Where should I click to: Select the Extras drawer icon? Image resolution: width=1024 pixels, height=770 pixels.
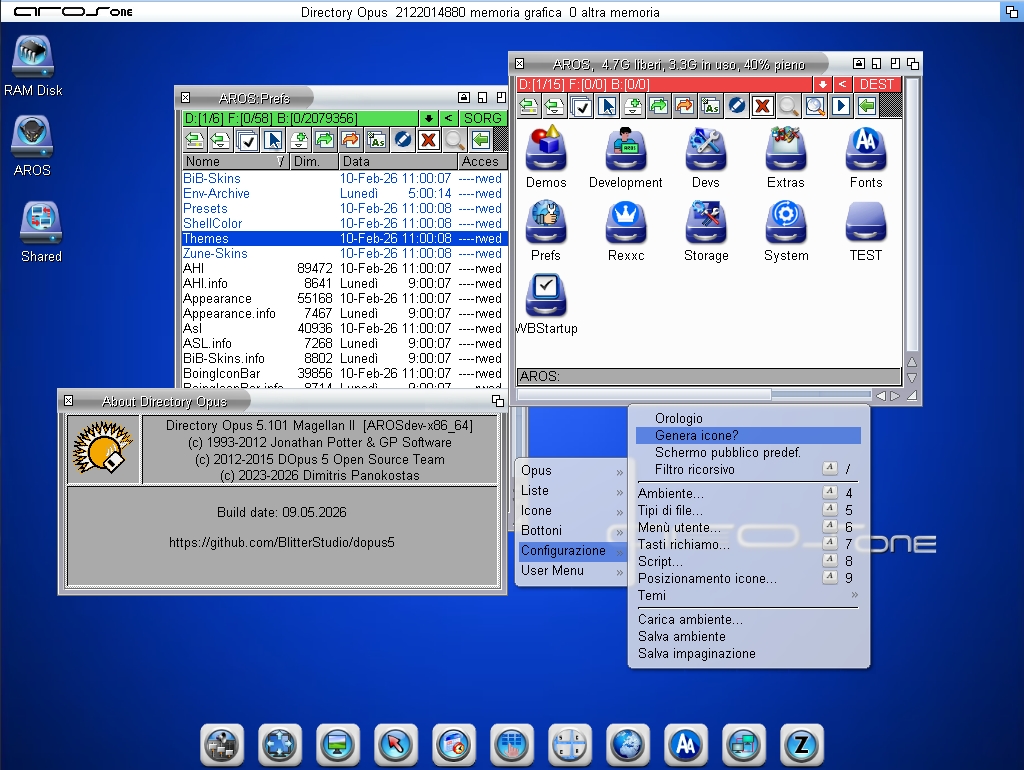pyautogui.click(x=786, y=157)
